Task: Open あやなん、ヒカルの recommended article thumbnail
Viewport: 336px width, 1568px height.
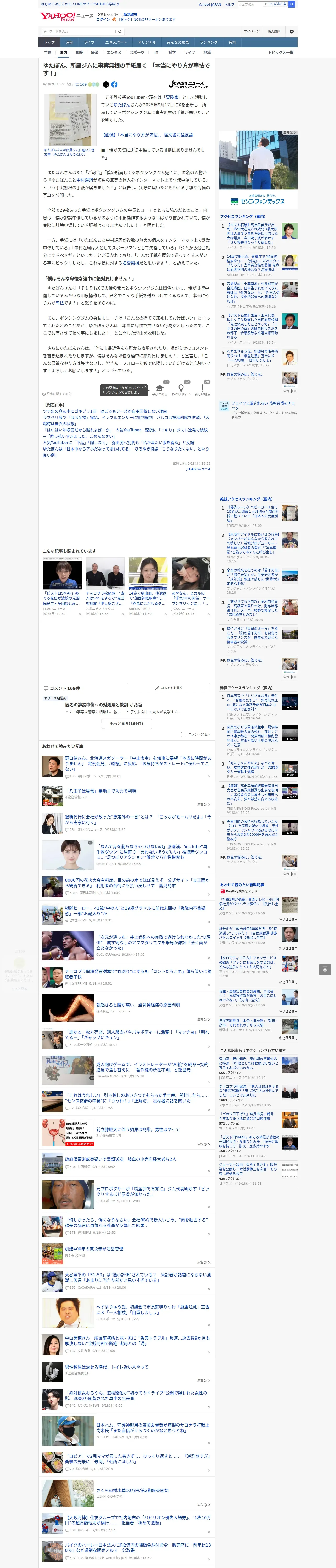Action: click(191, 573)
